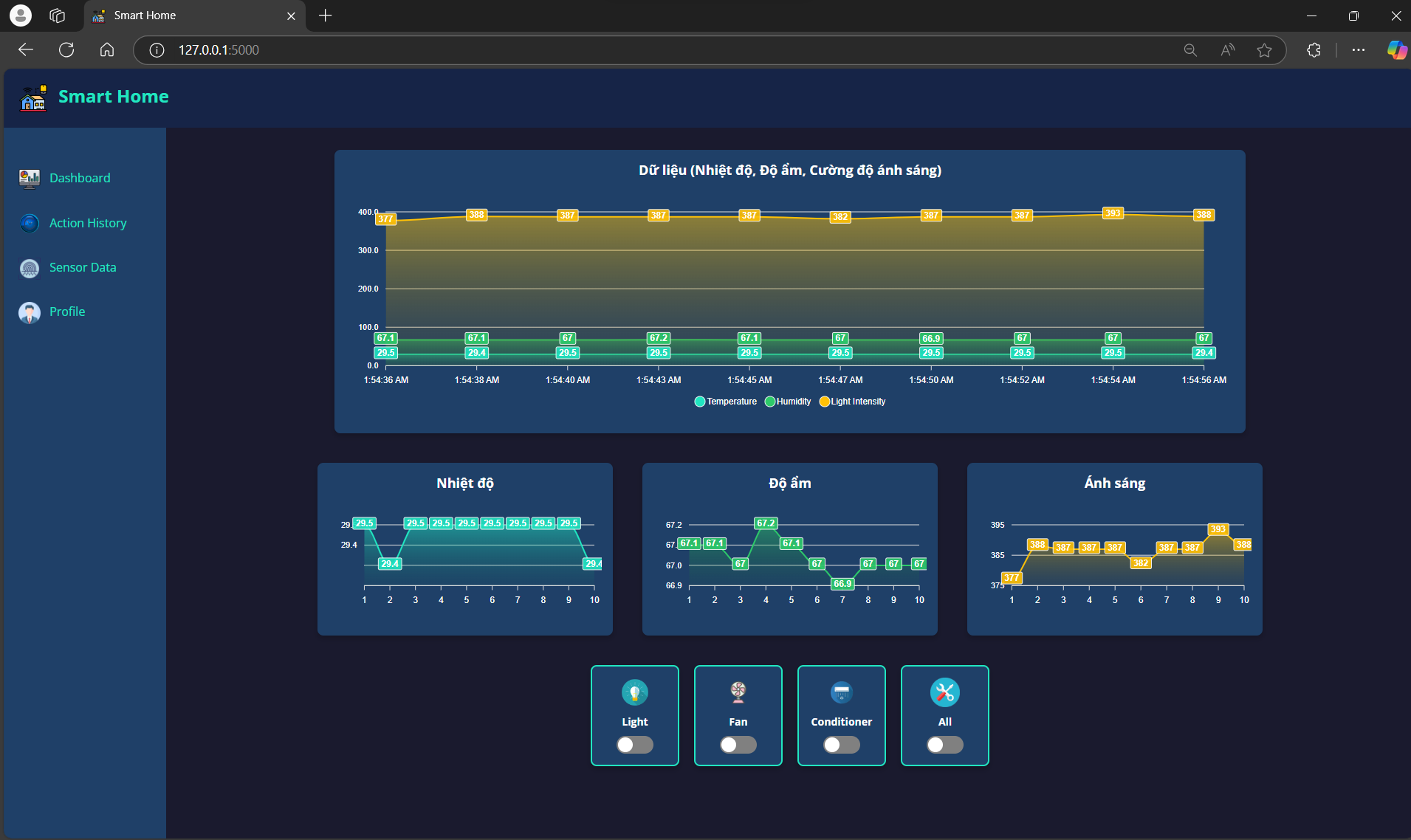
Task: Click the tools icon on All card
Action: coord(945,692)
